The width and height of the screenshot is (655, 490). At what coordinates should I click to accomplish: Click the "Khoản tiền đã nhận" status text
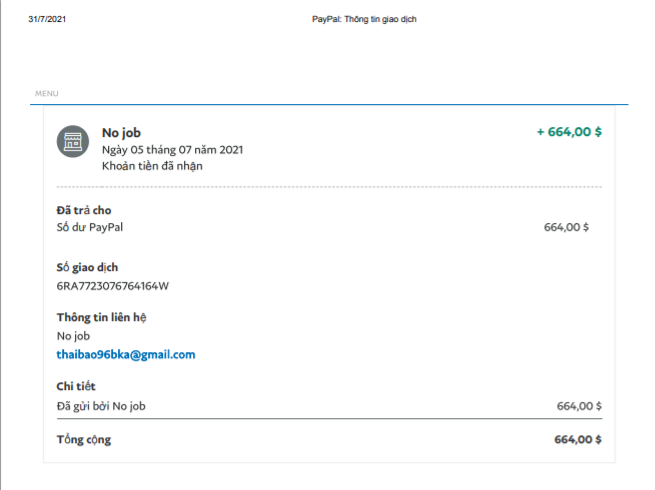pos(152,166)
